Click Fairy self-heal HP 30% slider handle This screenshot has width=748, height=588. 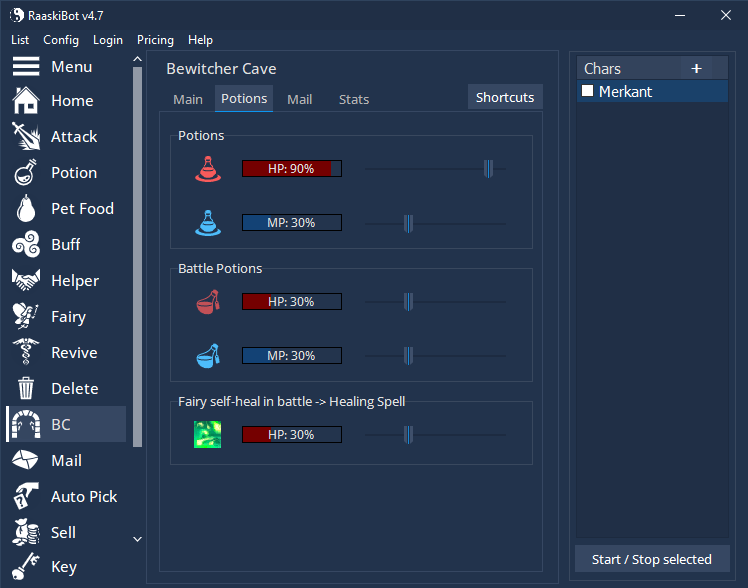[x=408, y=435]
